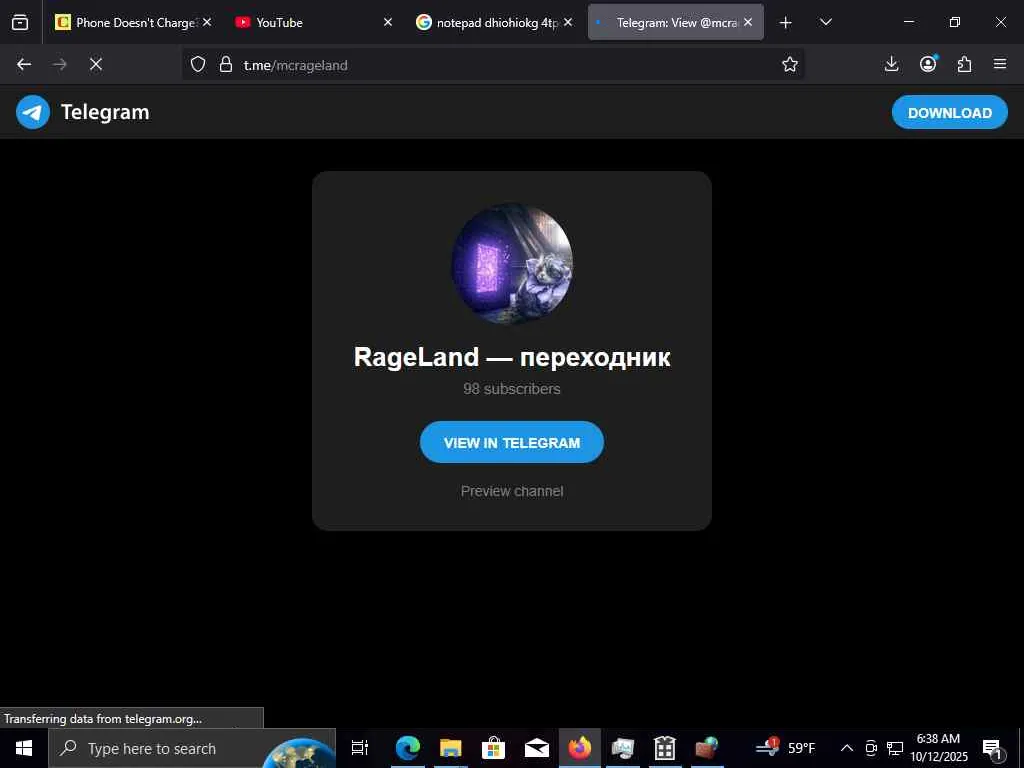The image size is (1024, 768).
Task: Click the Telegram paper plane logo
Action: 33,112
